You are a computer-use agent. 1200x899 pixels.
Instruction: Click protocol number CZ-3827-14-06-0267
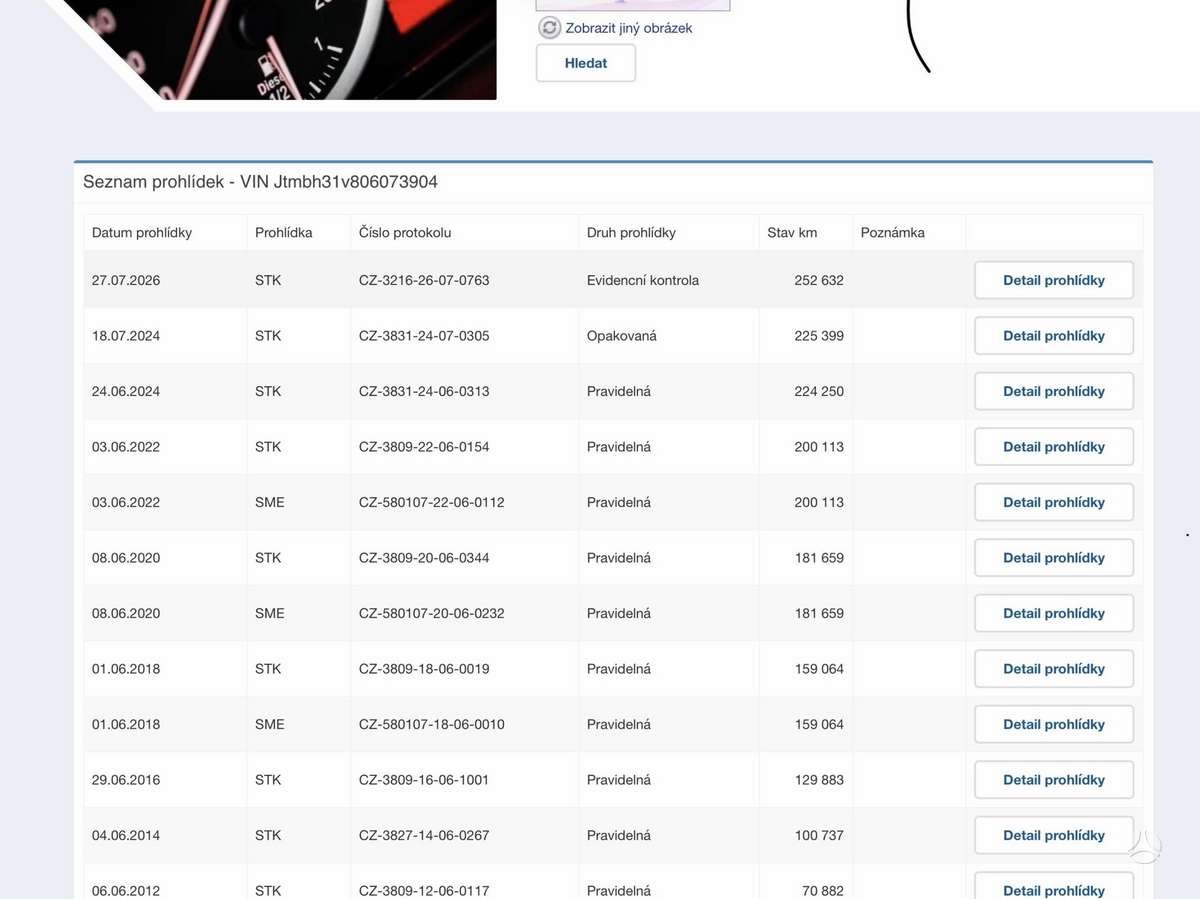[x=424, y=835]
